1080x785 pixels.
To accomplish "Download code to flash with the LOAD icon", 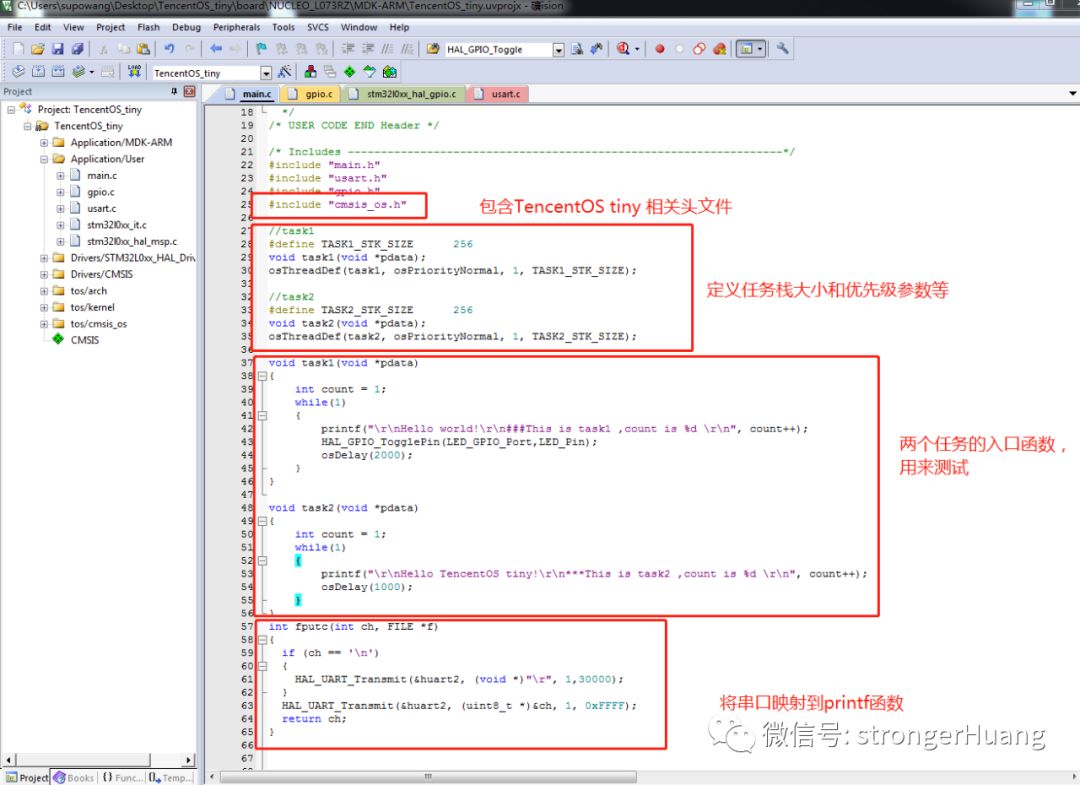I will tap(134, 72).
